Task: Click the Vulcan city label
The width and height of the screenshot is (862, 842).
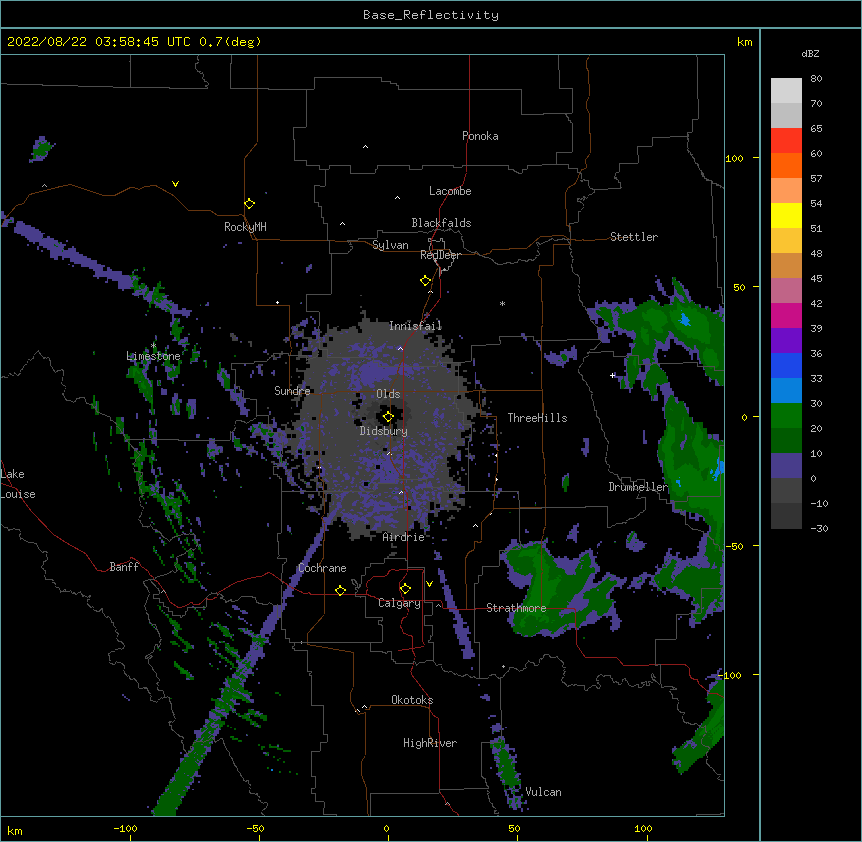Action: click(x=543, y=792)
